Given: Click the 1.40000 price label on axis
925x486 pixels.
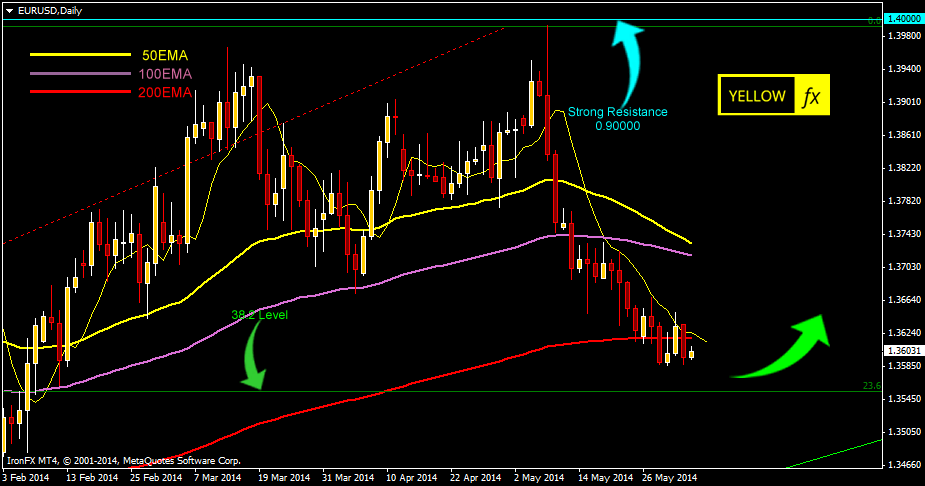Looking at the screenshot, I should 904,19.
